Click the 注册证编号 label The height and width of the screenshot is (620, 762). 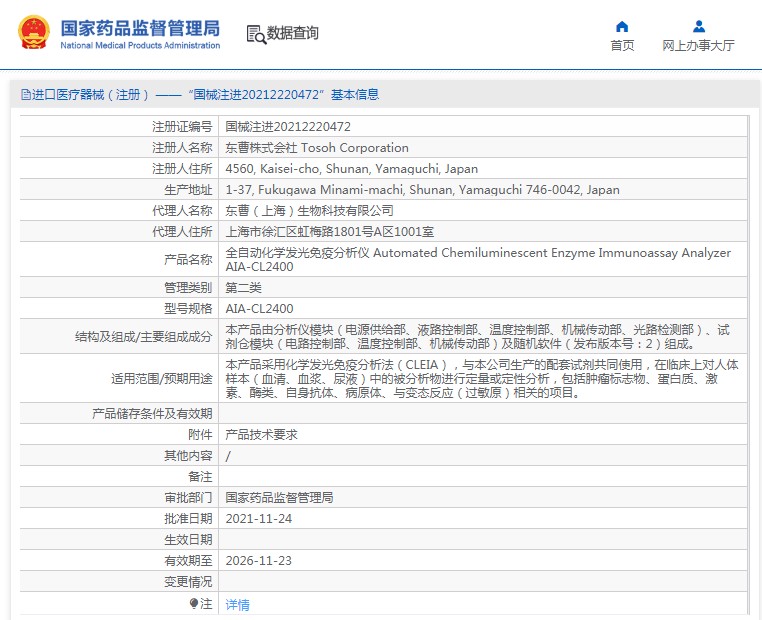point(182,127)
